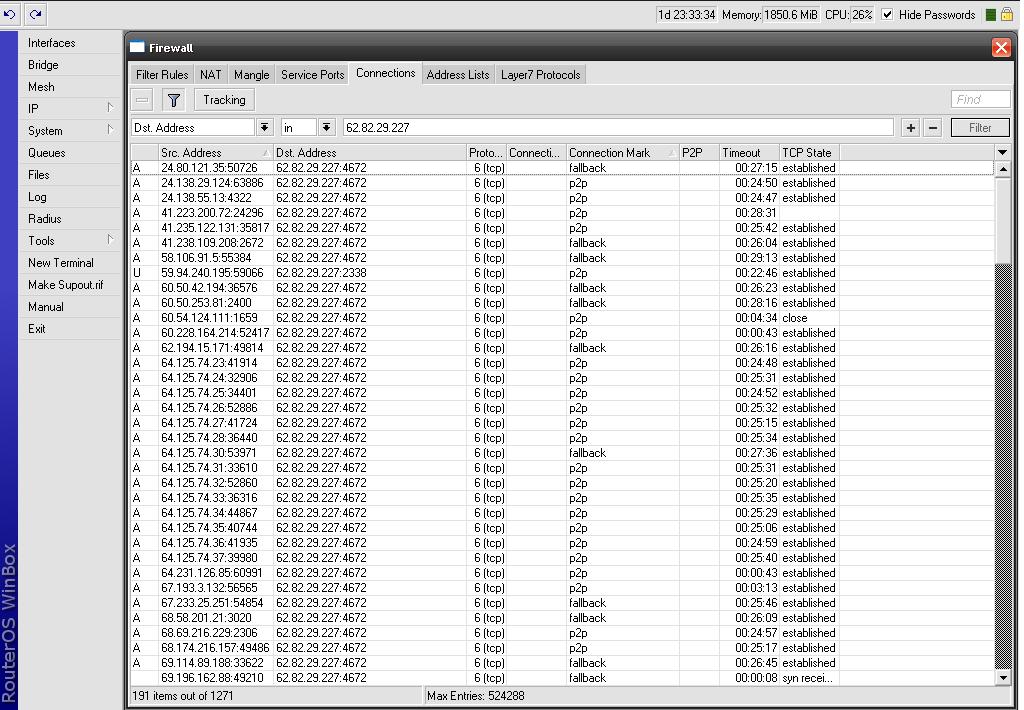Click the Tracking button

tap(224, 100)
